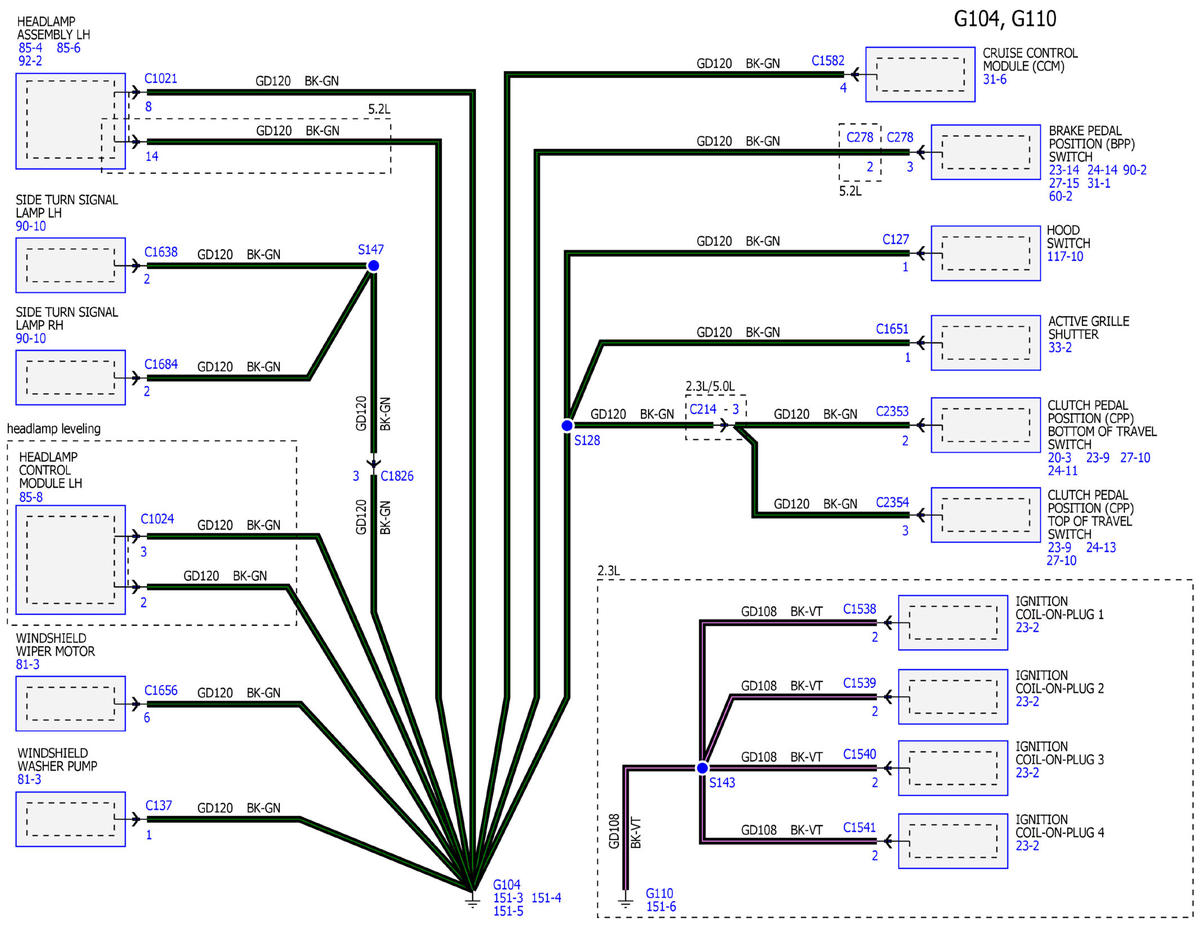This screenshot has width=1200, height=927.
Task: Open page reference 85-6 for Headlamp Assembly
Action: coord(70,47)
